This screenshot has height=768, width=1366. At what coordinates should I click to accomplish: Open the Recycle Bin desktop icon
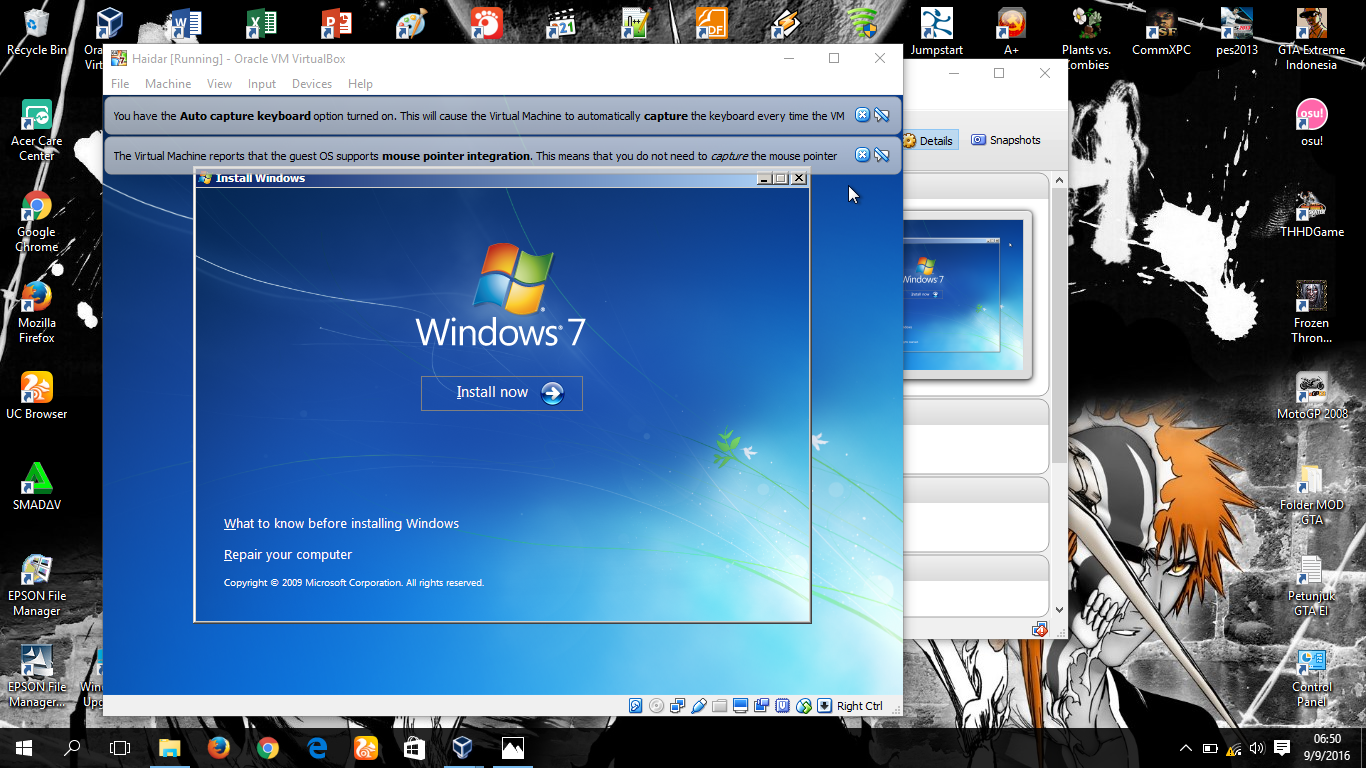tap(37, 31)
